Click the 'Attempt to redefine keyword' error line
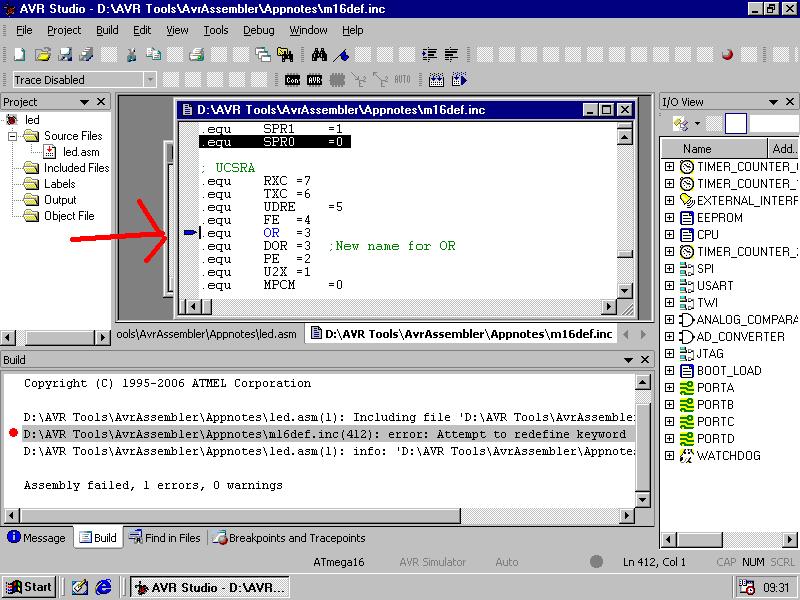 pyautogui.click(x=329, y=434)
